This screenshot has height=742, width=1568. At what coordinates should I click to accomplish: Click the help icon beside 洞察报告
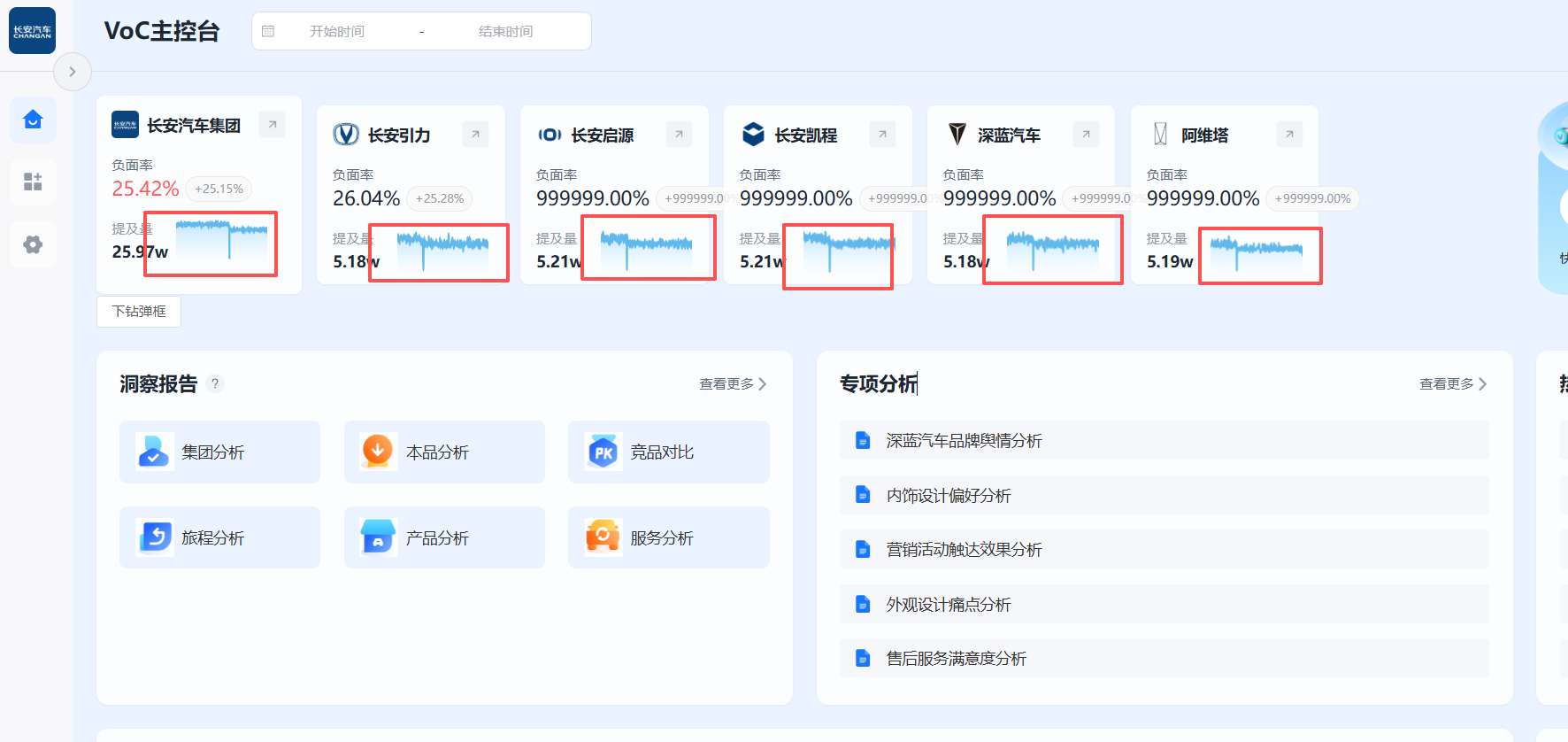(215, 383)
